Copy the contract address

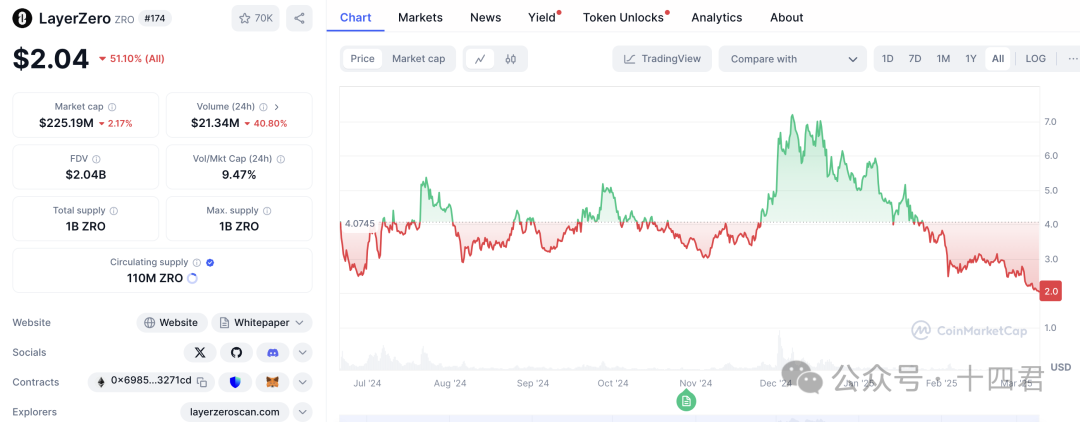(x=201, y=382)
